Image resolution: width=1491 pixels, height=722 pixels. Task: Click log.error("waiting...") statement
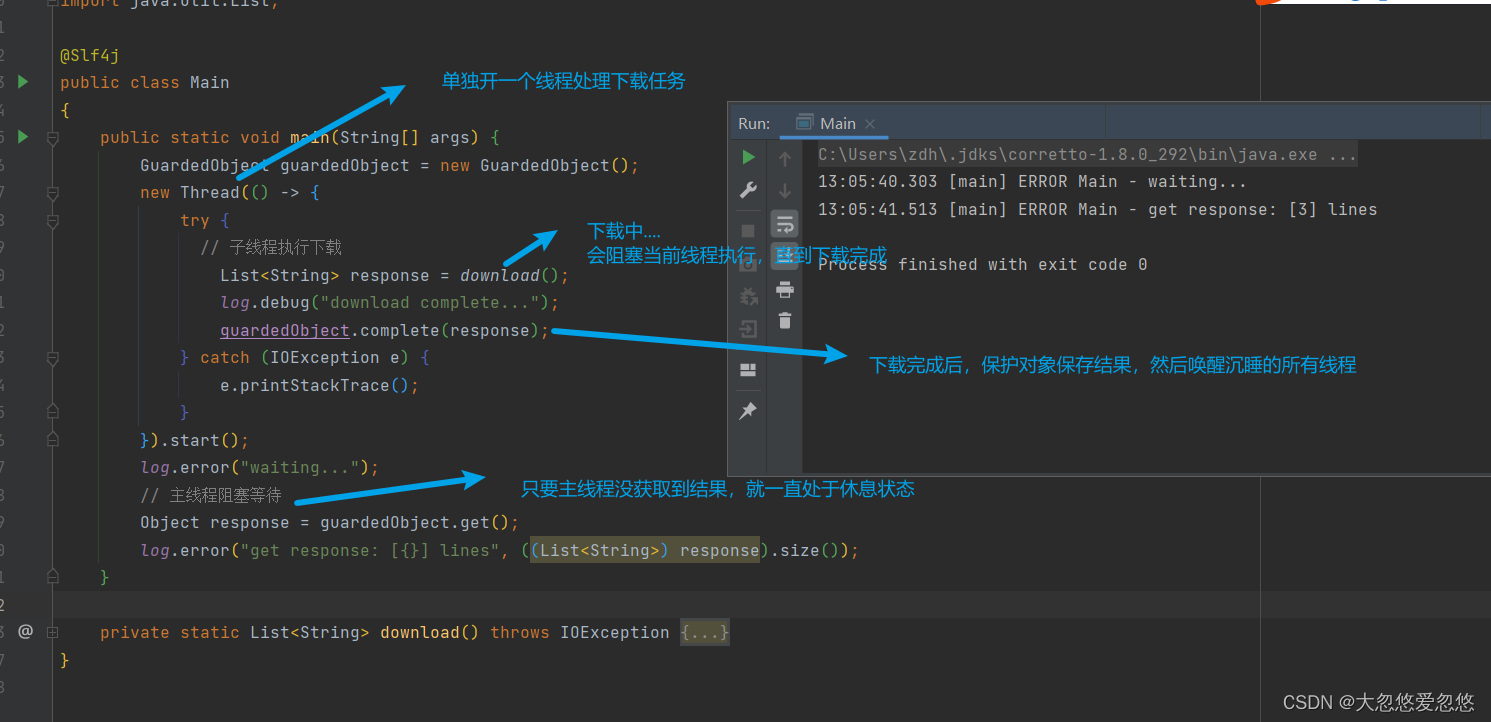(x=260, y=467)
